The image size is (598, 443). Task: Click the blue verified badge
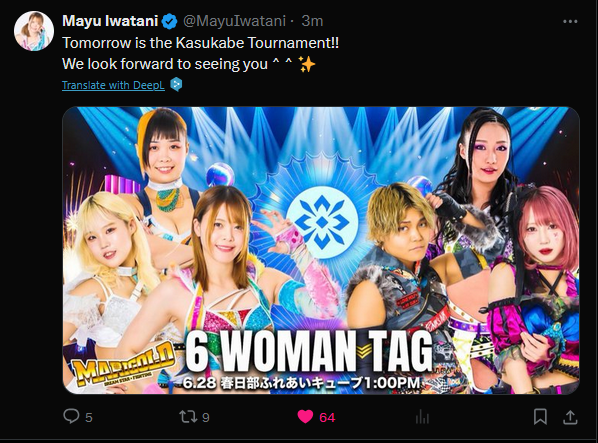(x=169, y=21)
